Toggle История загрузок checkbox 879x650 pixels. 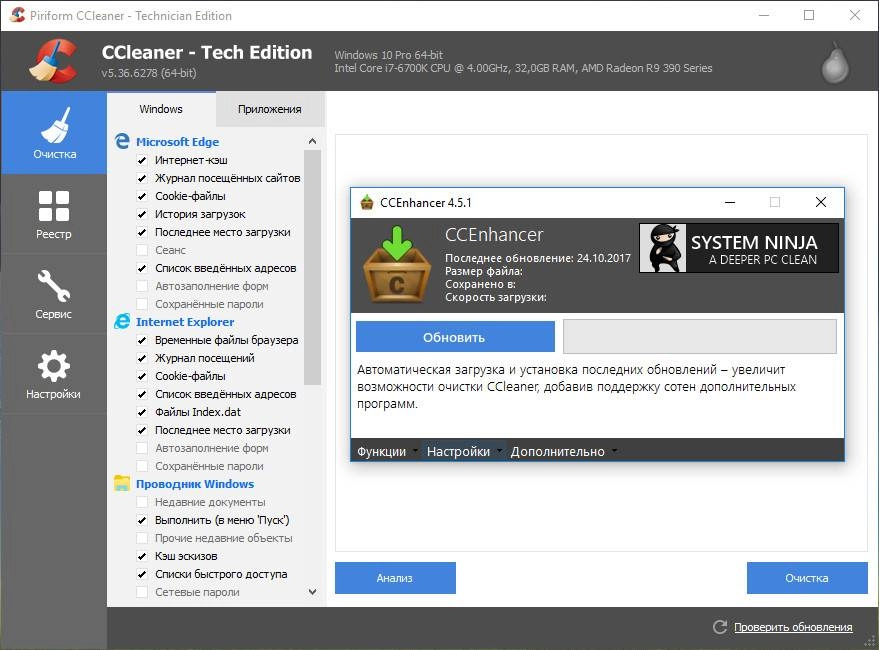142,214
